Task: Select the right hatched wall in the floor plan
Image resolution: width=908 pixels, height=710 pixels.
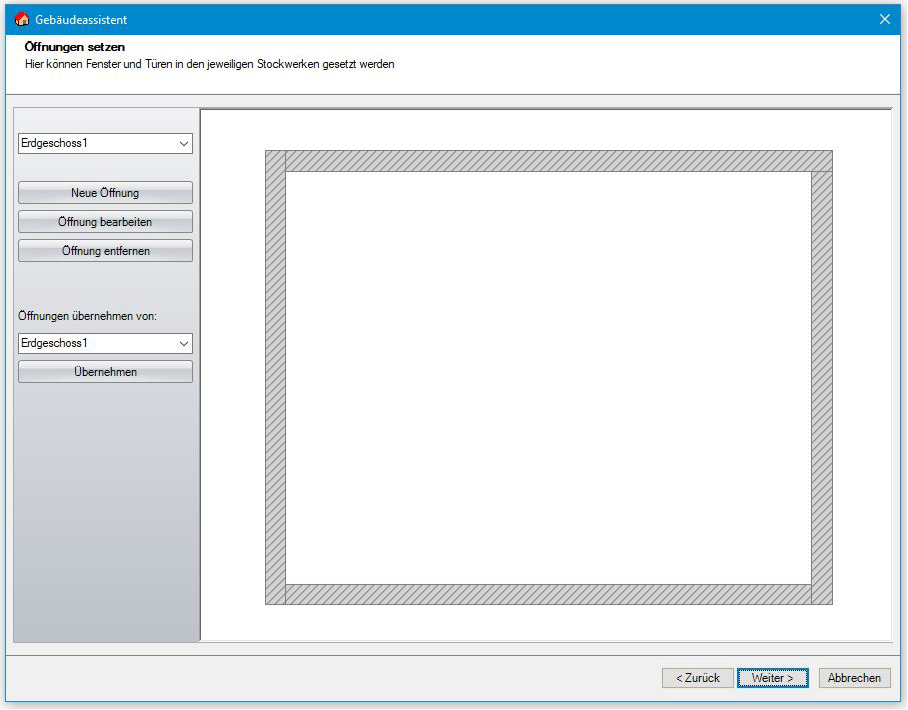Action: point(821,377)
